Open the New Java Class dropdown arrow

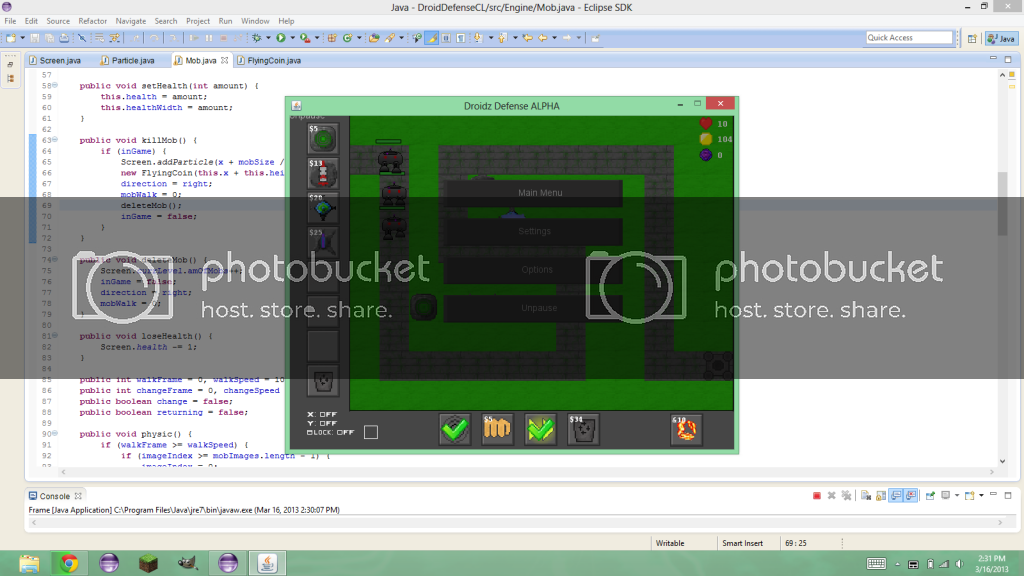(x=359, y=38)
